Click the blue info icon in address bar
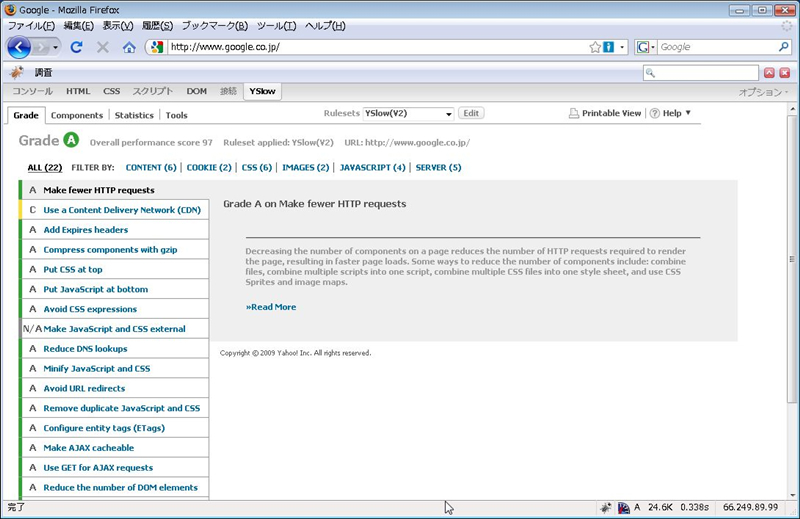 point(608,47)
